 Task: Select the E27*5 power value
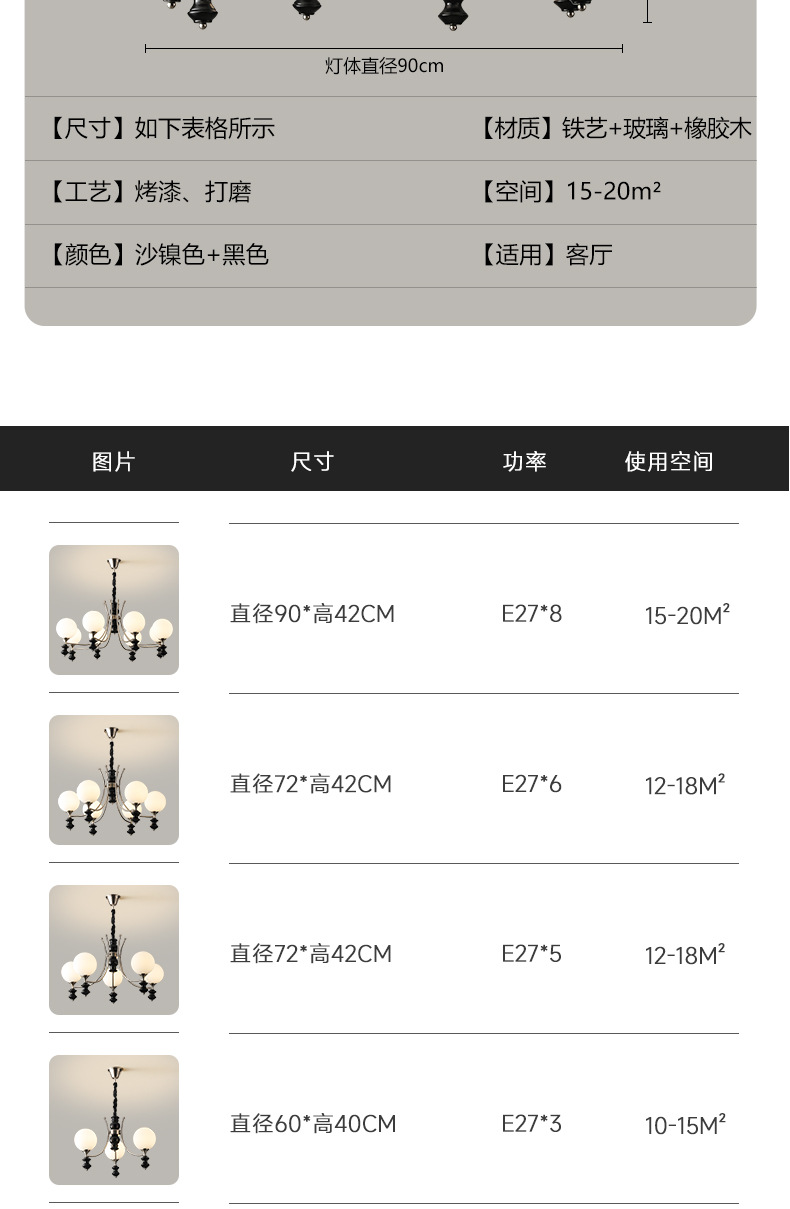click(531, 954)
